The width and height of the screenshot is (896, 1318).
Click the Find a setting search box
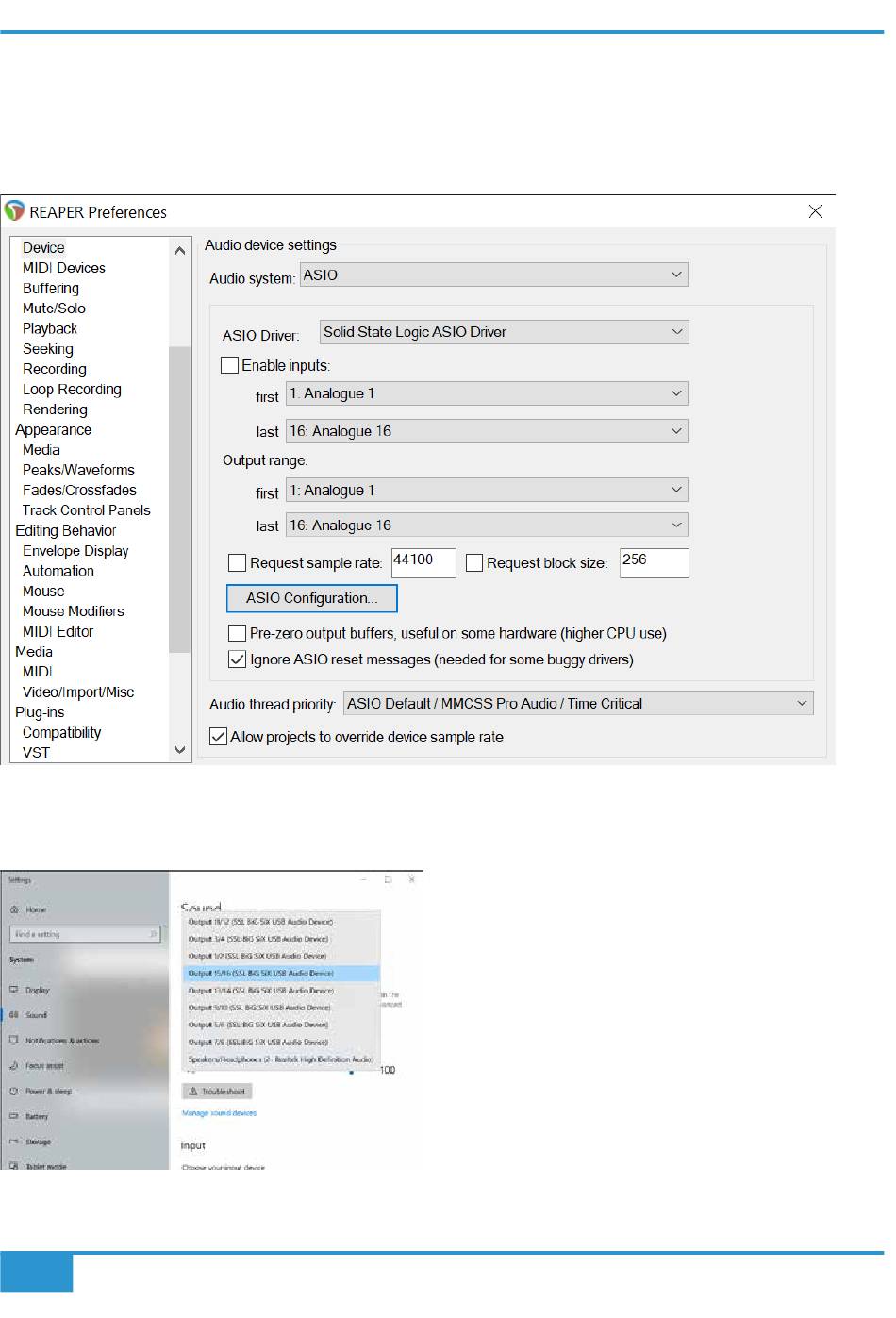(85, 934)
